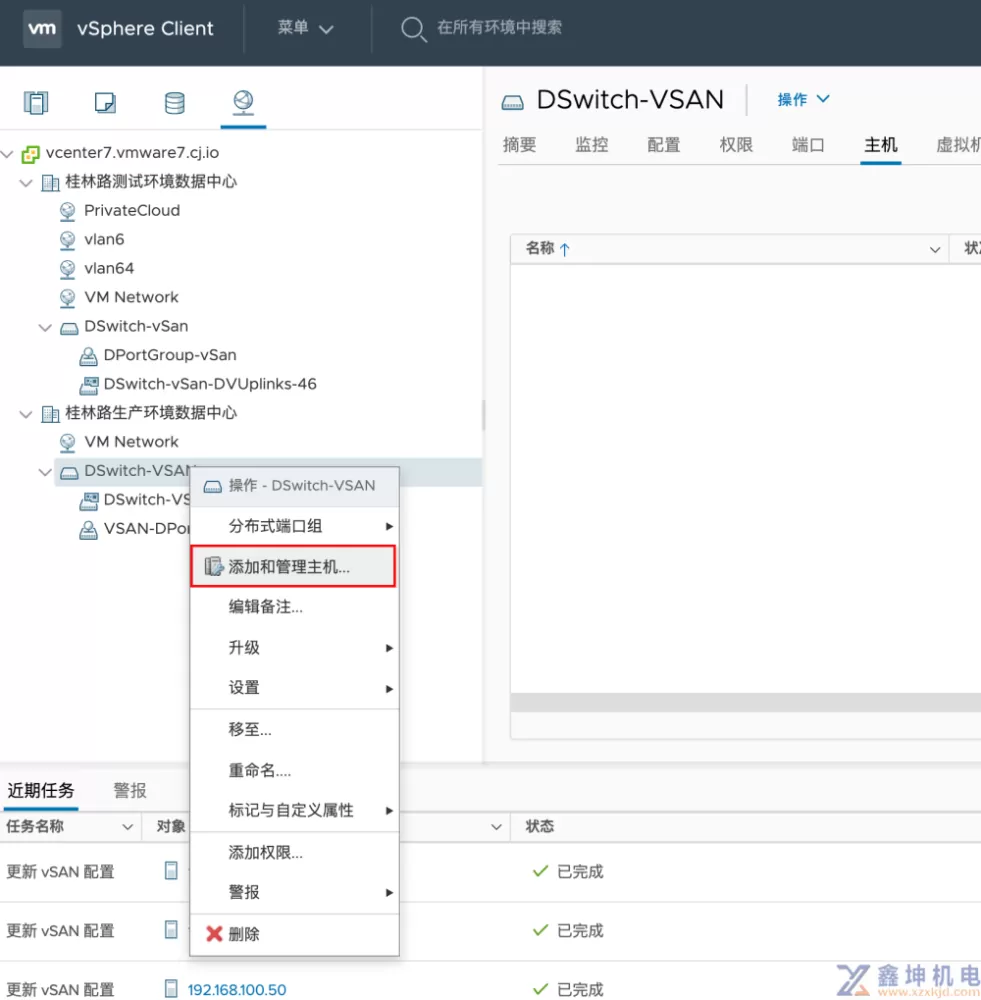Switch to the 配置 tab

(663, 145)
